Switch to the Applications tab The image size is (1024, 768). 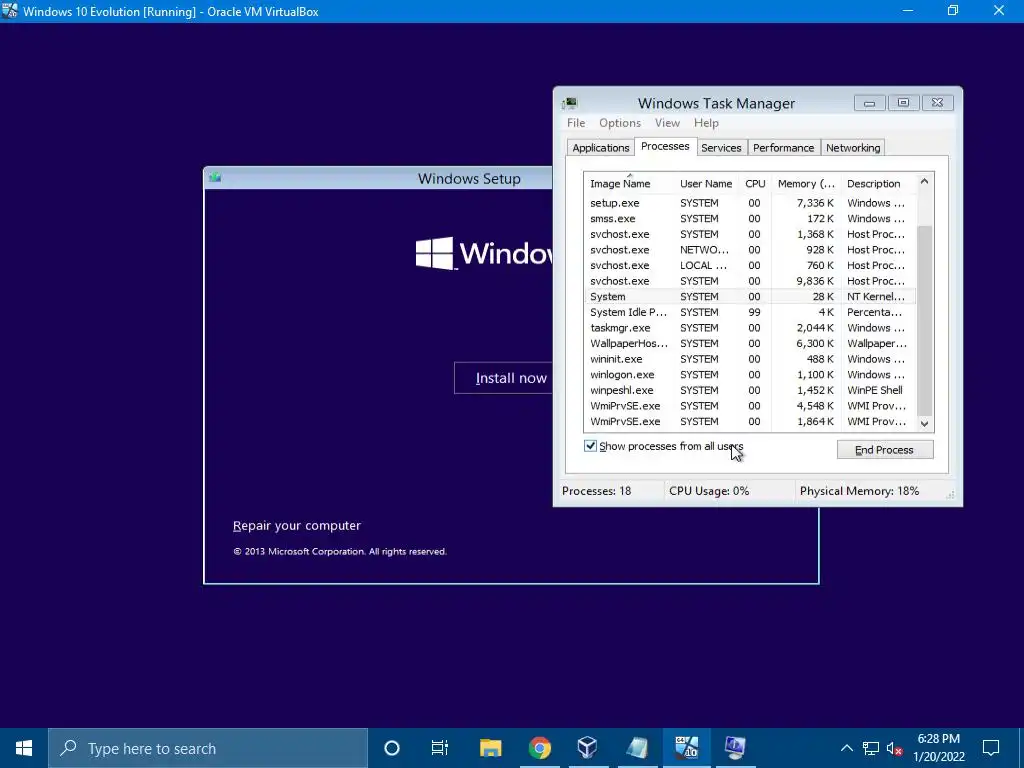[600, 148]
